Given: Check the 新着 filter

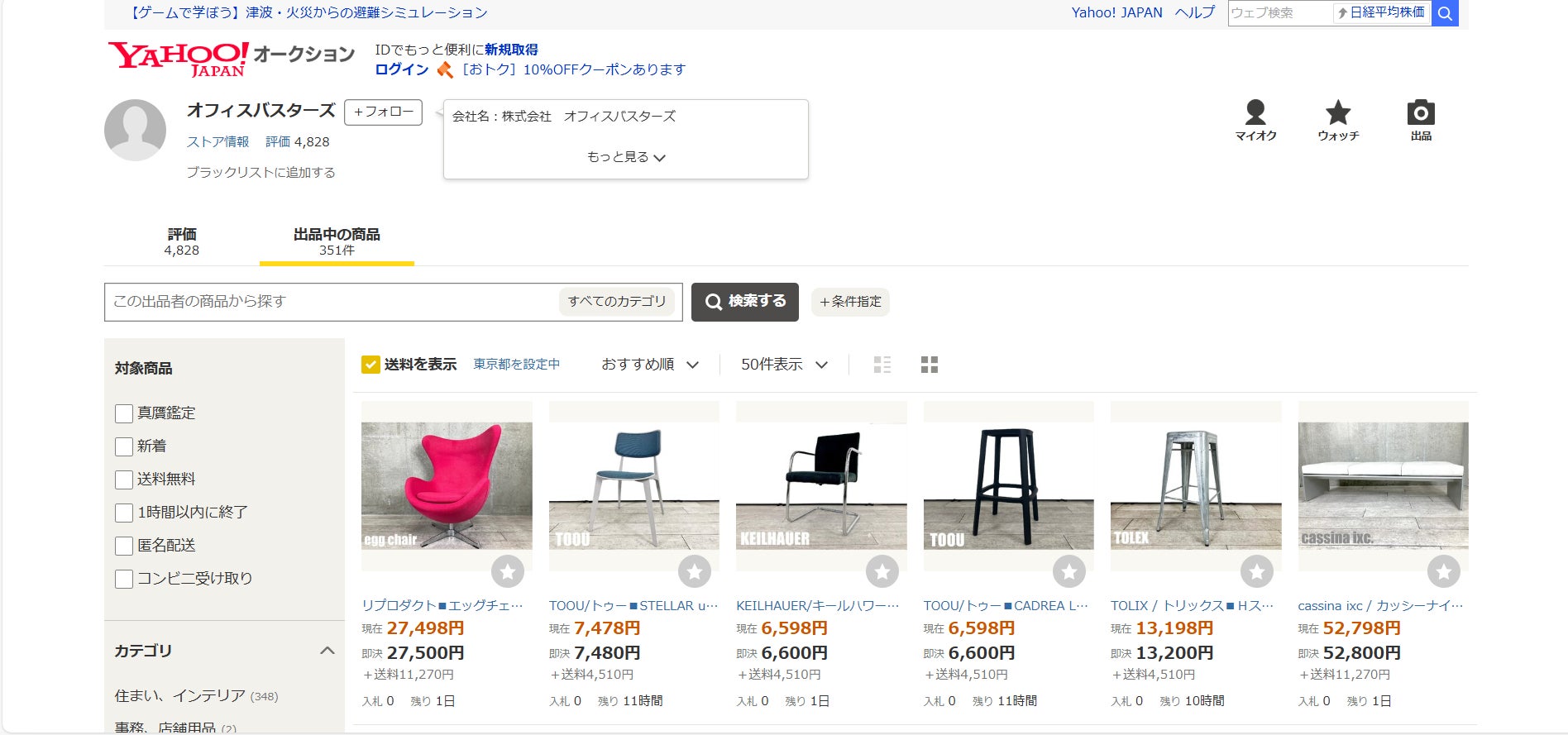Looking at the screenshot, I should (124, 446).
